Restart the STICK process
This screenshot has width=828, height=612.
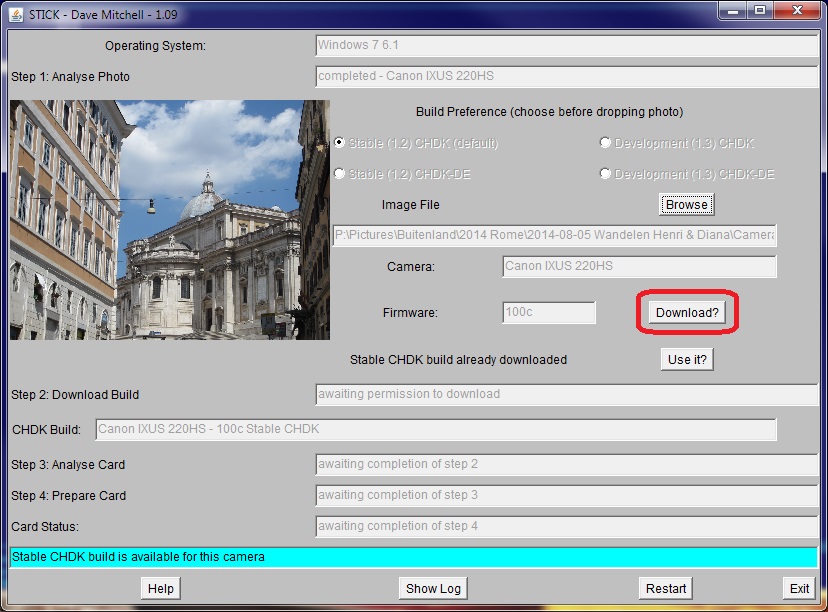pos(666,588)
